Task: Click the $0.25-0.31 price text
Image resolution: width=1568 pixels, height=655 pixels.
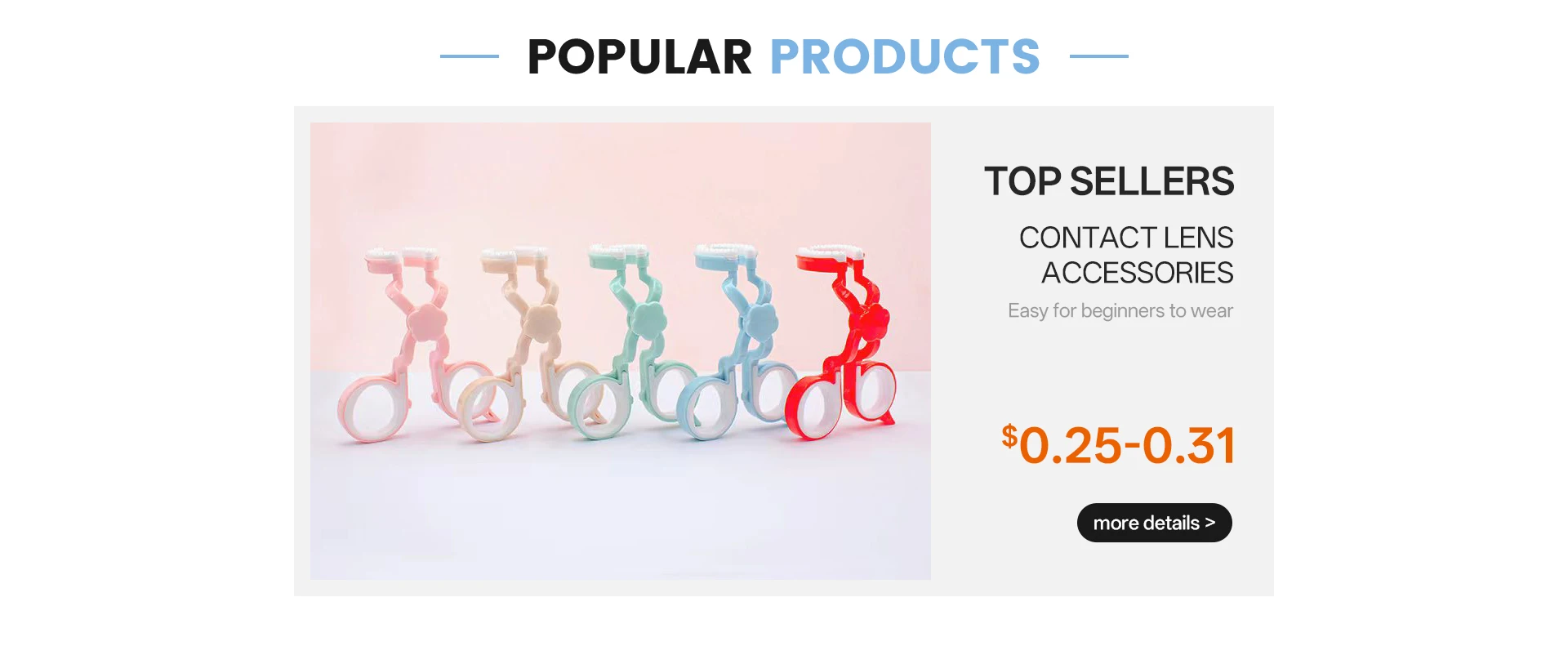Action: [1118, 445]
